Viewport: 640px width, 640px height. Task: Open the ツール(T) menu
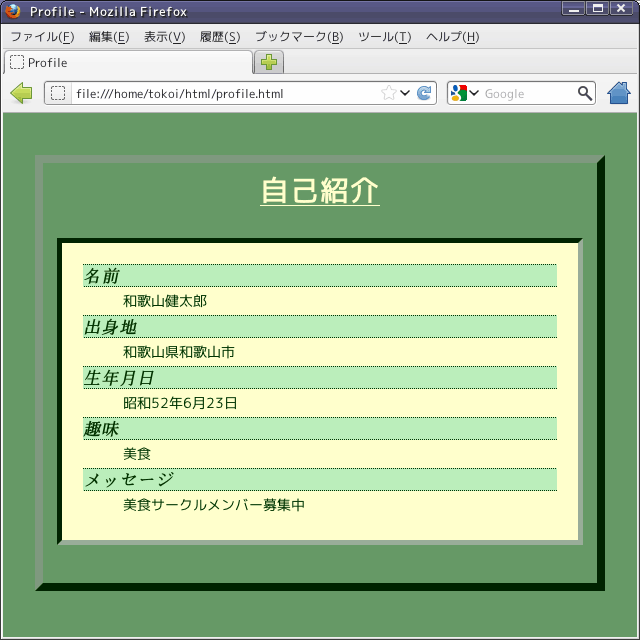pyautogui.click(x=384, y=37)
